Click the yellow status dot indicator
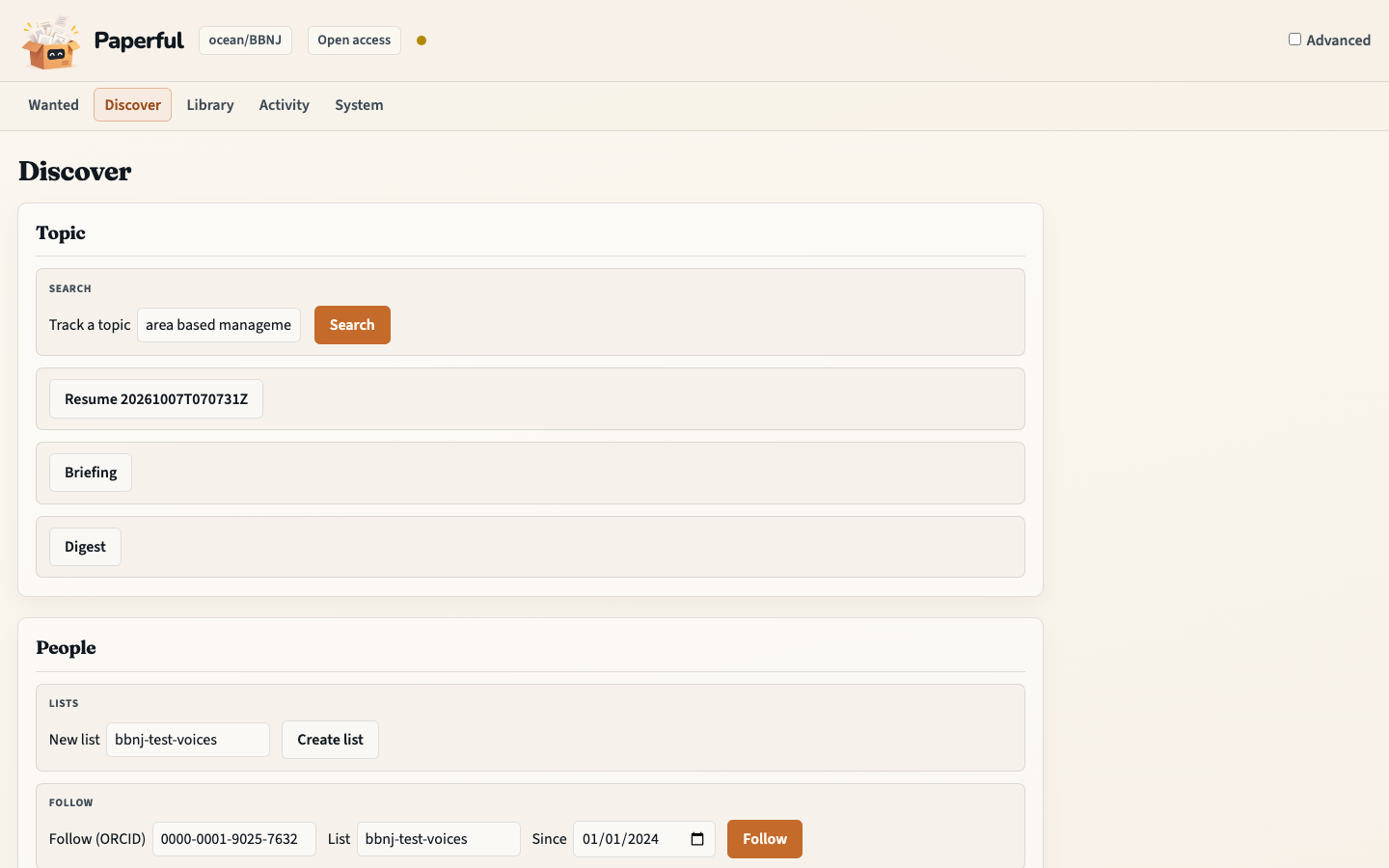 (422, 41)
